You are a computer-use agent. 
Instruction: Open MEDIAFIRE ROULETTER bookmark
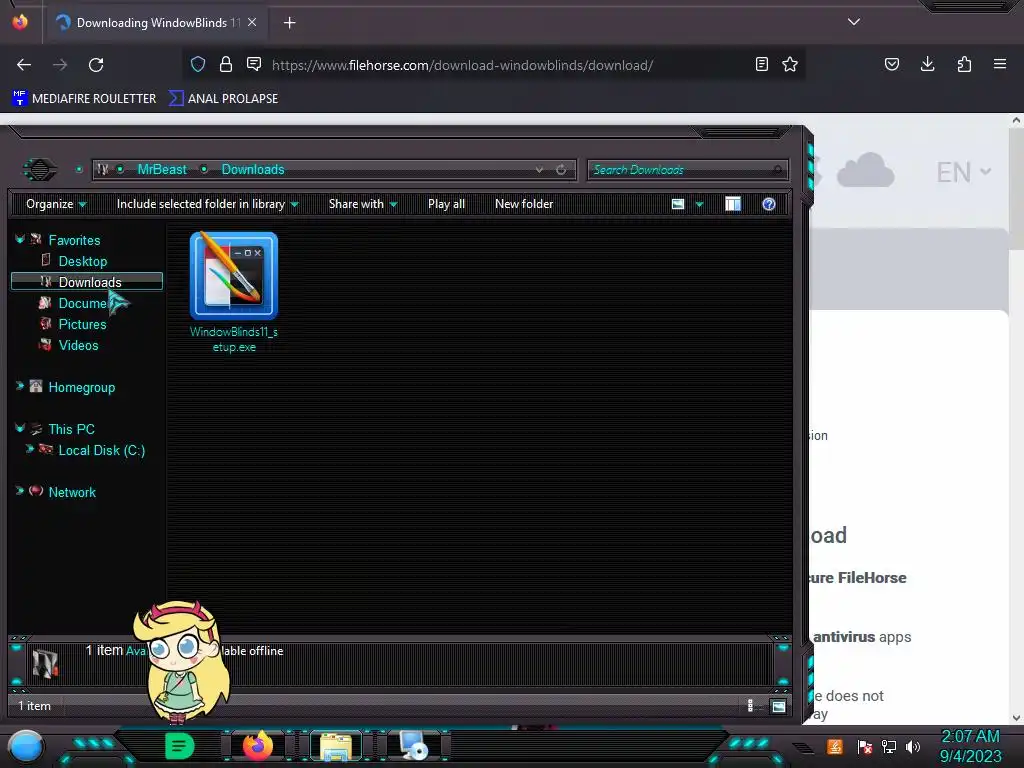84,99
